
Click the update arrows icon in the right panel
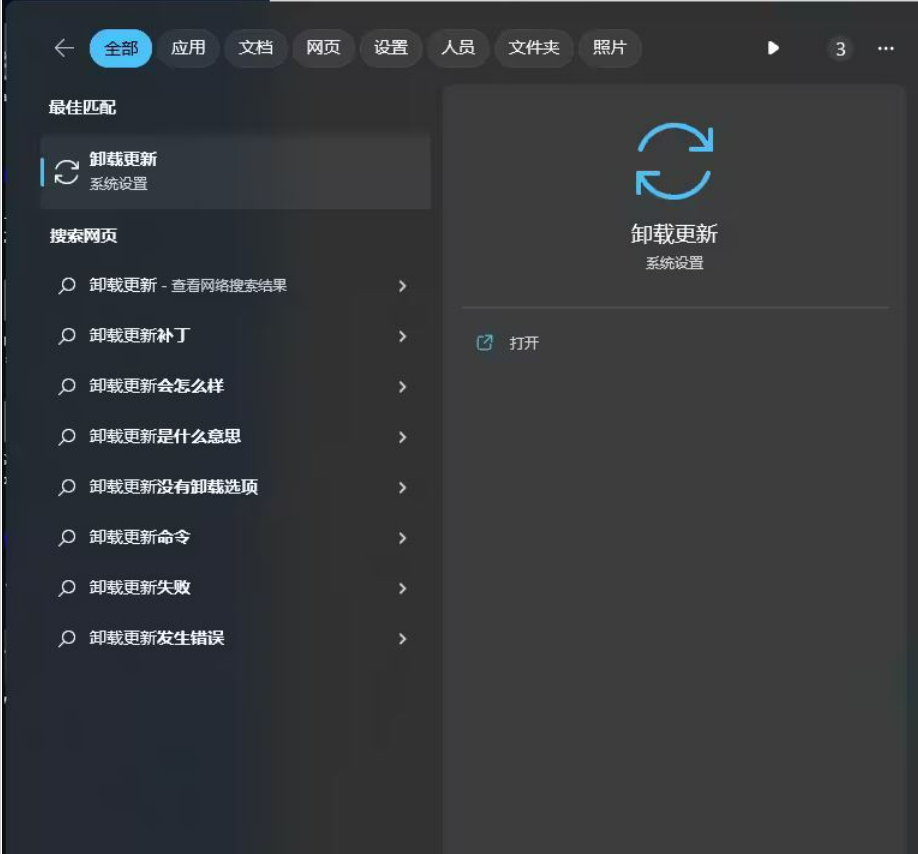pyautogui.click(x=673, y=160)
